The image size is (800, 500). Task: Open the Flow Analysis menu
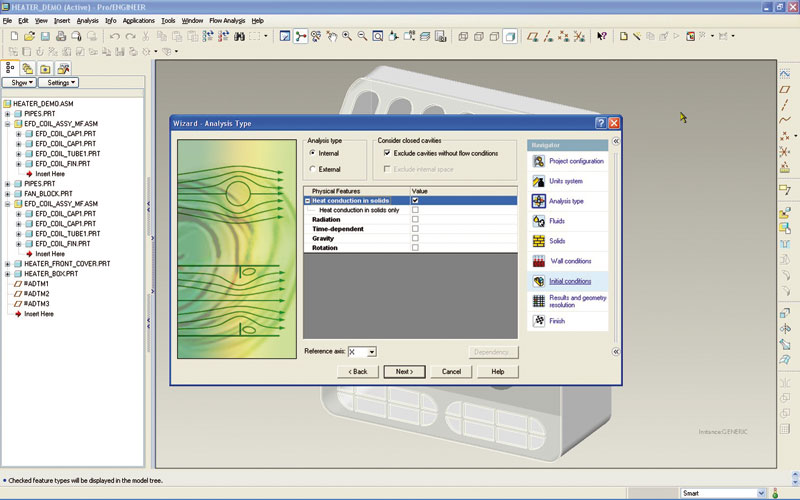pyautogui.click(x=227, y=21)
